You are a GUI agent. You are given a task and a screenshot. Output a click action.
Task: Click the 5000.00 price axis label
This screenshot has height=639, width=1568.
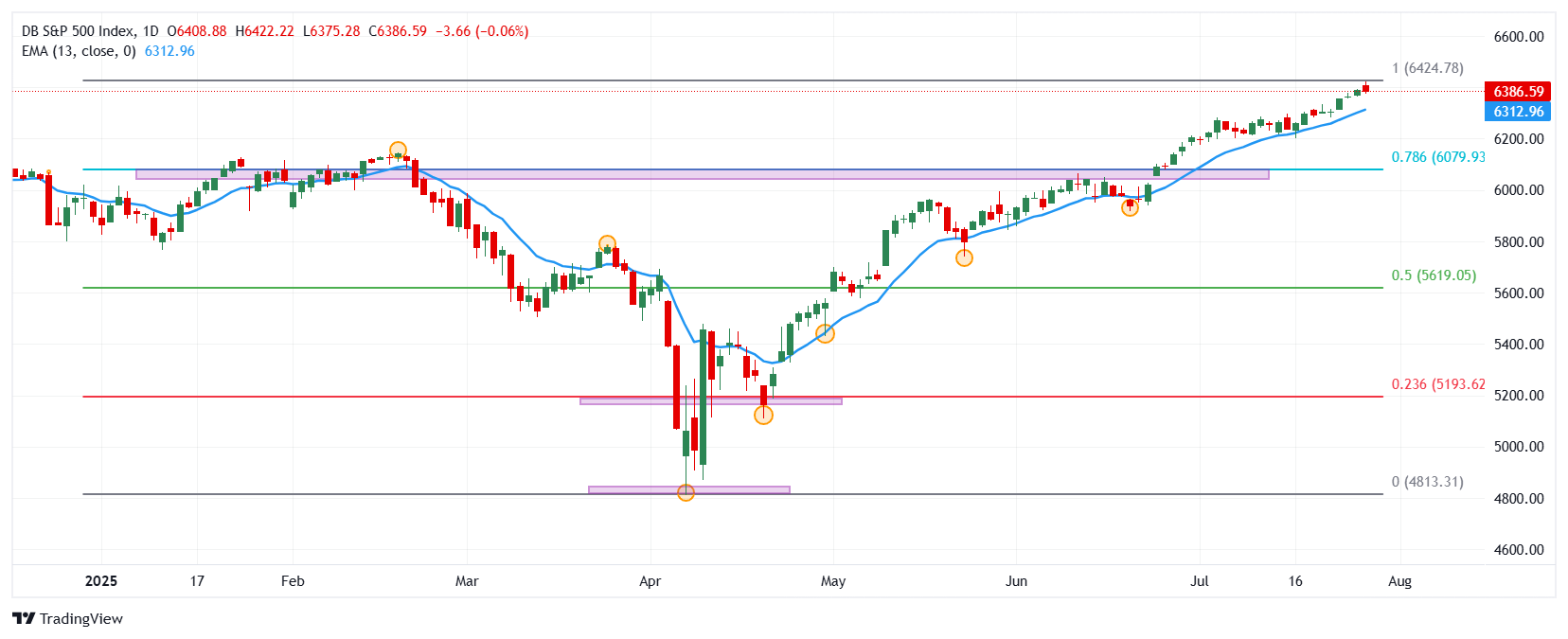[x=1519, y=447]
